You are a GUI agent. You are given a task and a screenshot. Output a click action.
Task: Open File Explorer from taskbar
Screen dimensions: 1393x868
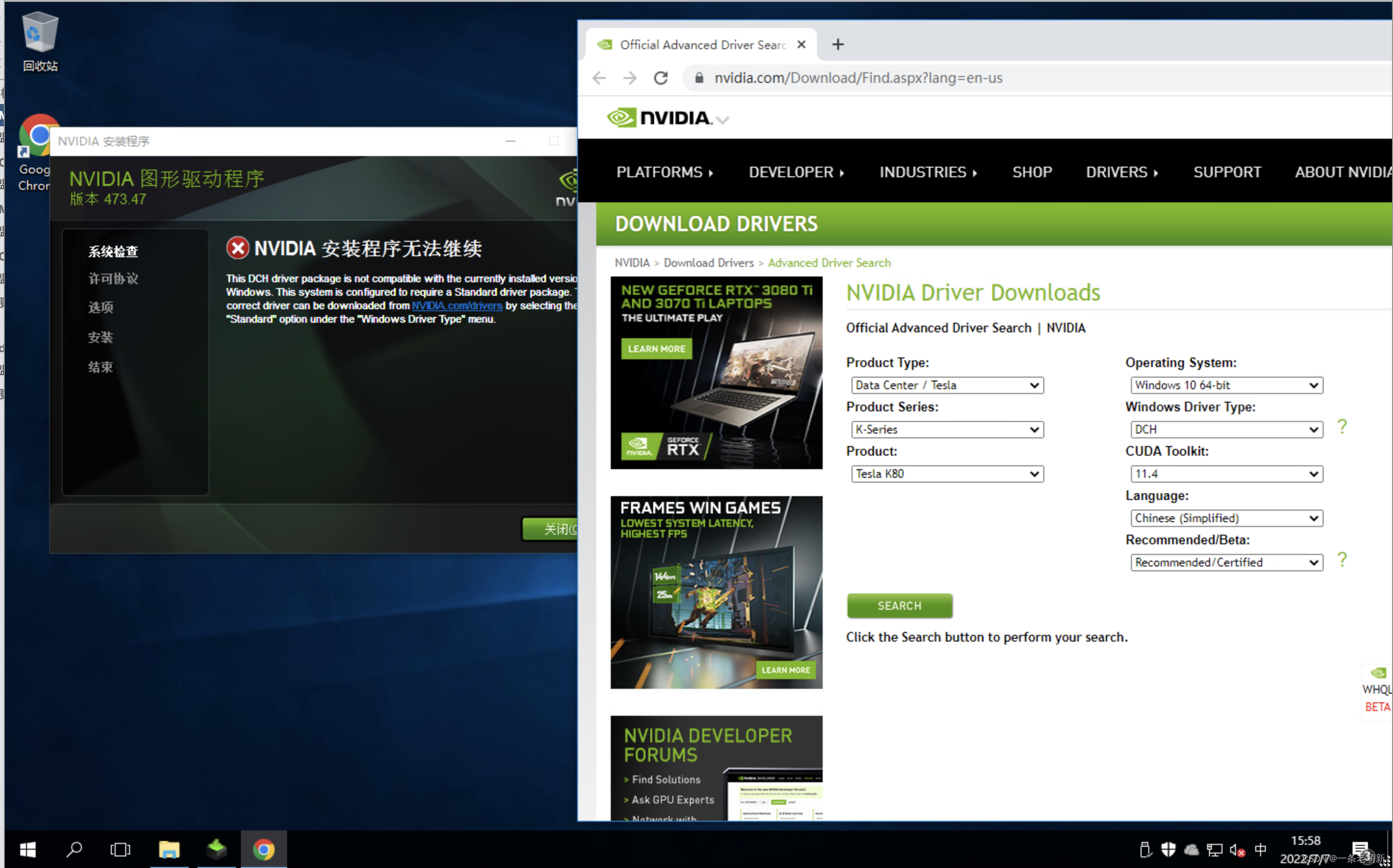coord(169,849)
